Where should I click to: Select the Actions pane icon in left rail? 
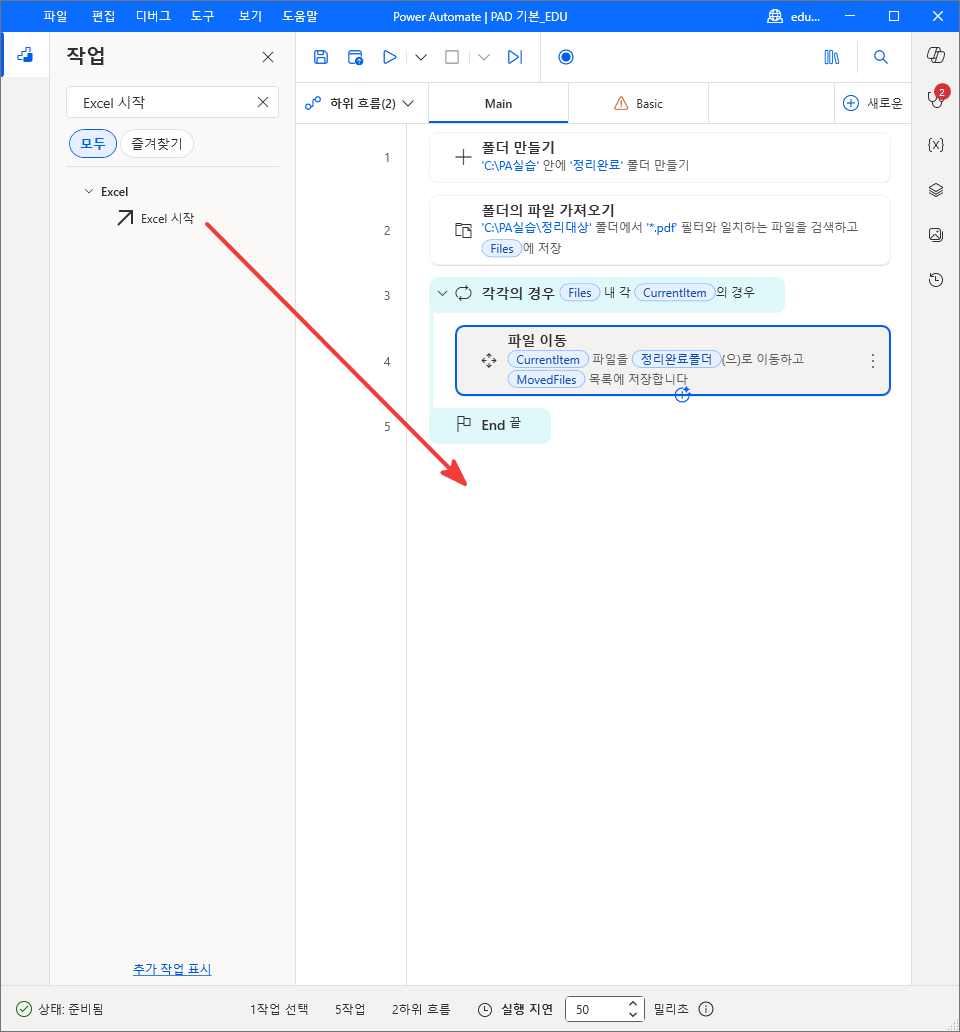[x=25, y=55]
